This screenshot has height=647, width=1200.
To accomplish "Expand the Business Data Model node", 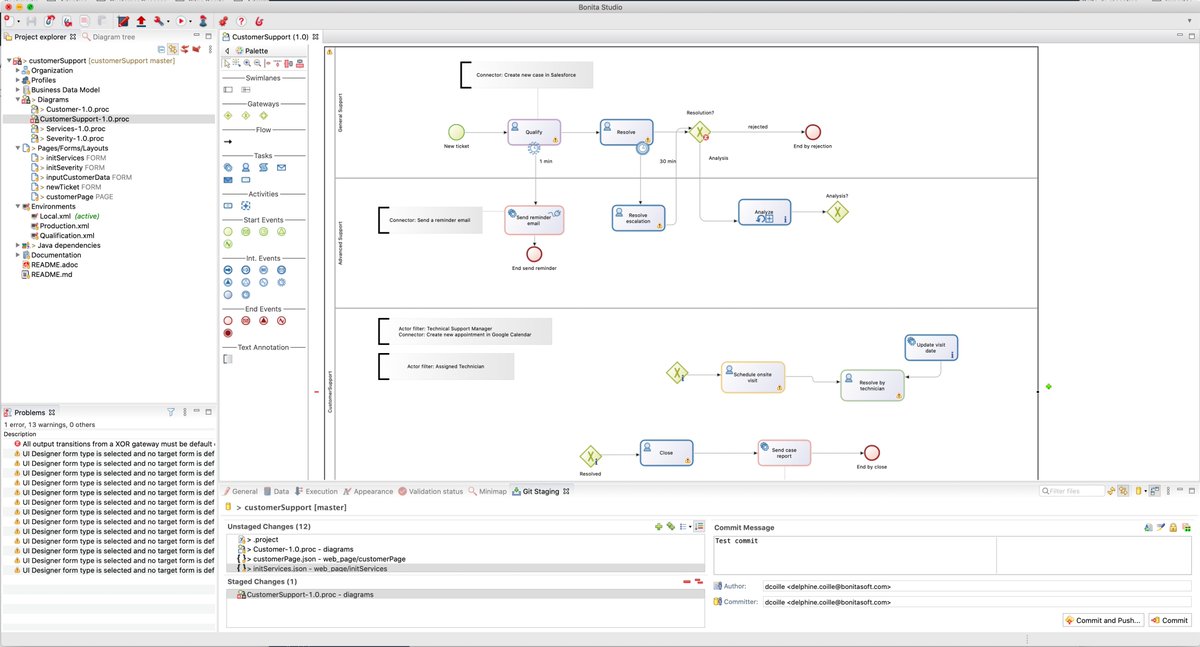I will tap(17, 89).
